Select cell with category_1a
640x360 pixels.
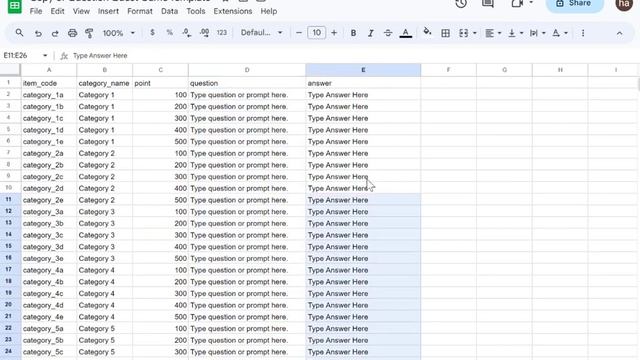tap(49, 95)
